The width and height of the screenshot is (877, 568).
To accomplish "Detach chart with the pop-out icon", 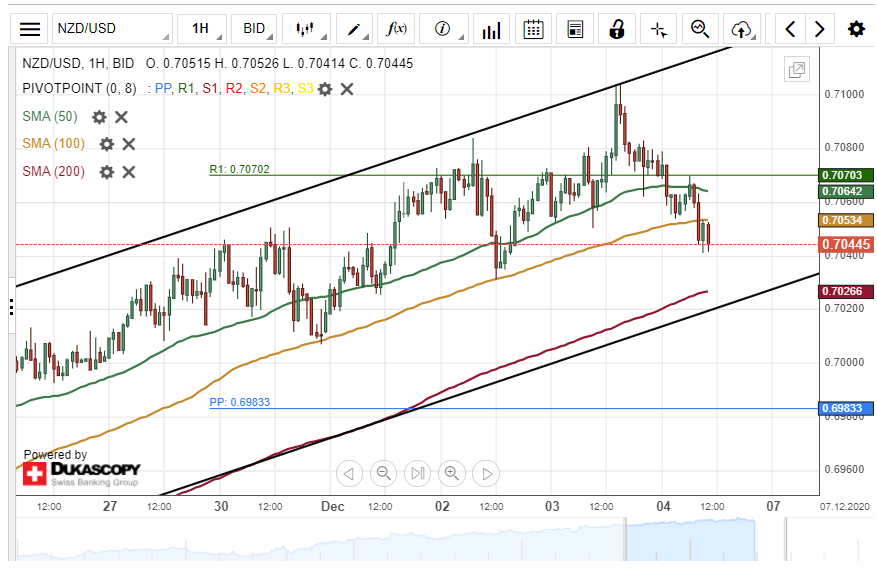I will [x=796, y=70].
